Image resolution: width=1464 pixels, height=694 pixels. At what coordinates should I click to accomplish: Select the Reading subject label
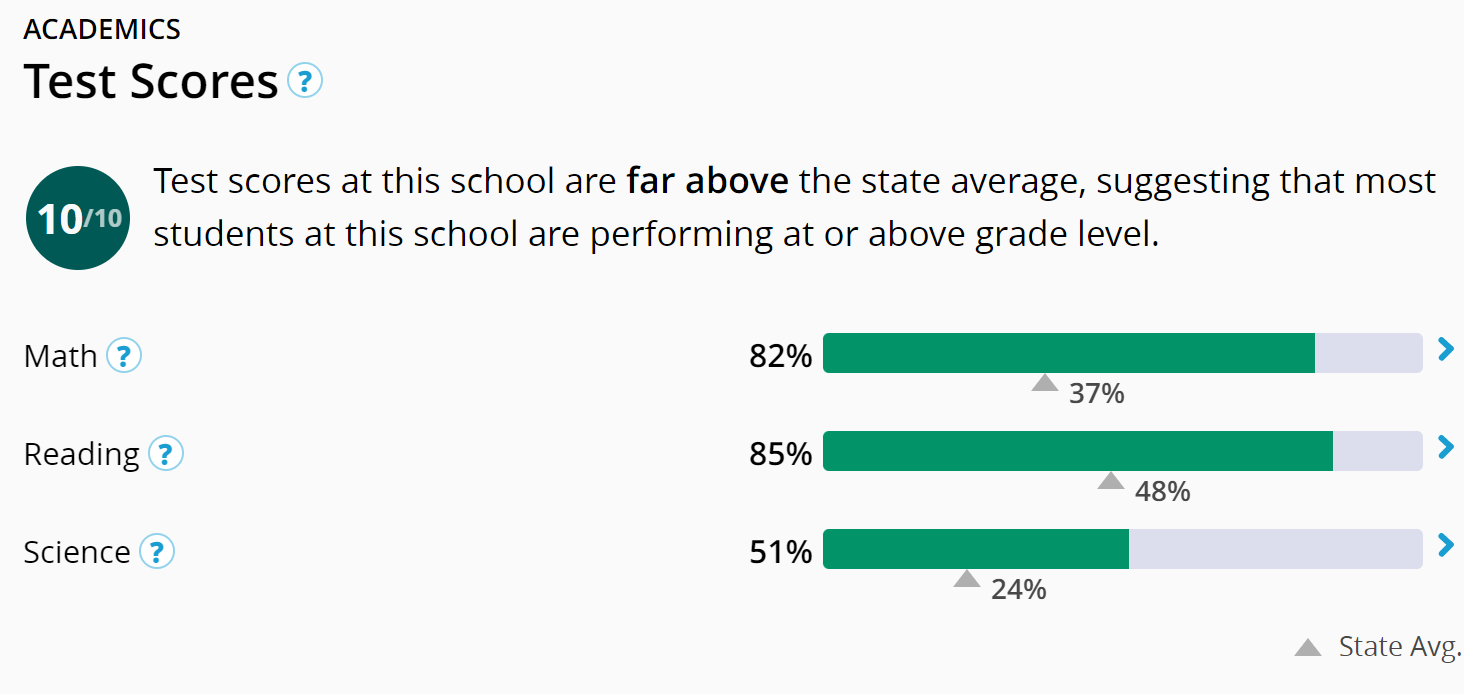[x=82, y=454]
